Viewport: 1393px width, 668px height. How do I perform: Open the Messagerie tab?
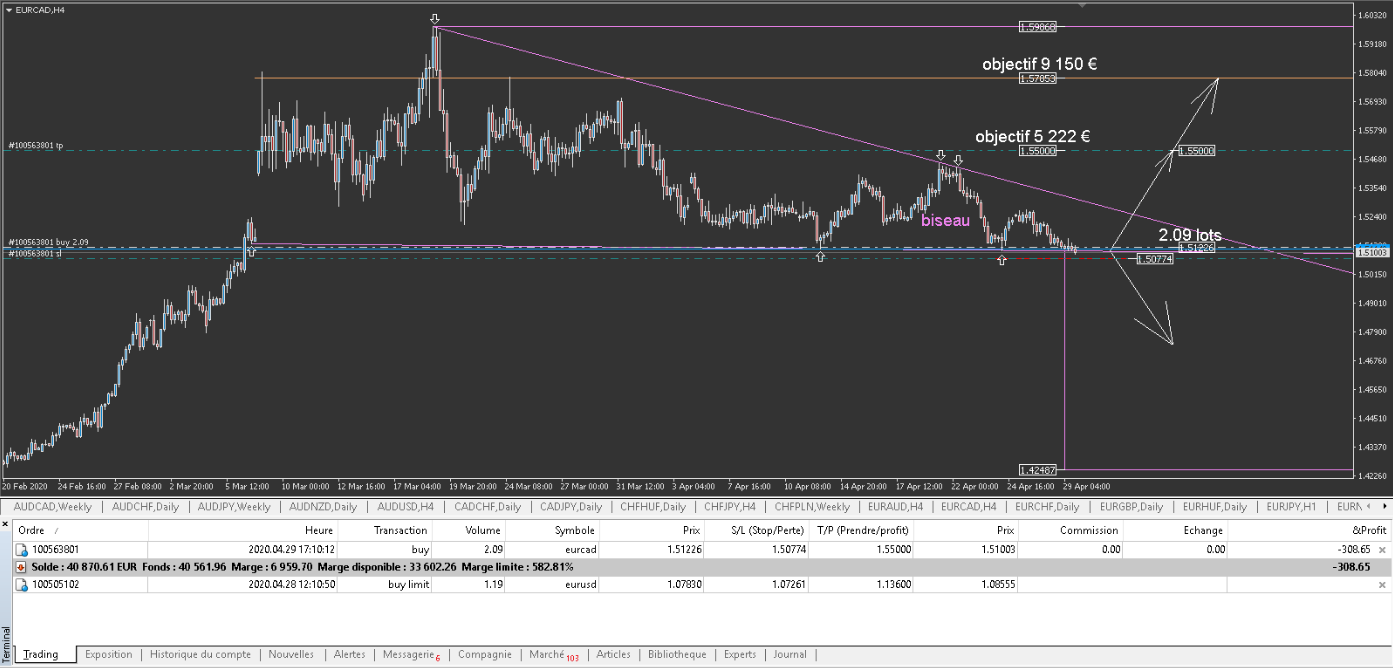pos(410,655)
